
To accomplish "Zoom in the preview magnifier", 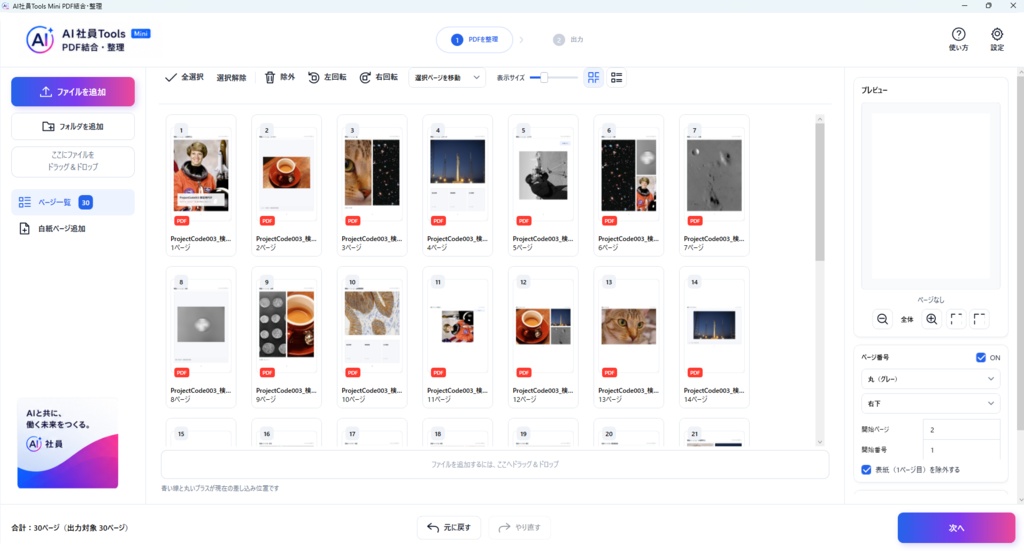I will coord(931,319).
